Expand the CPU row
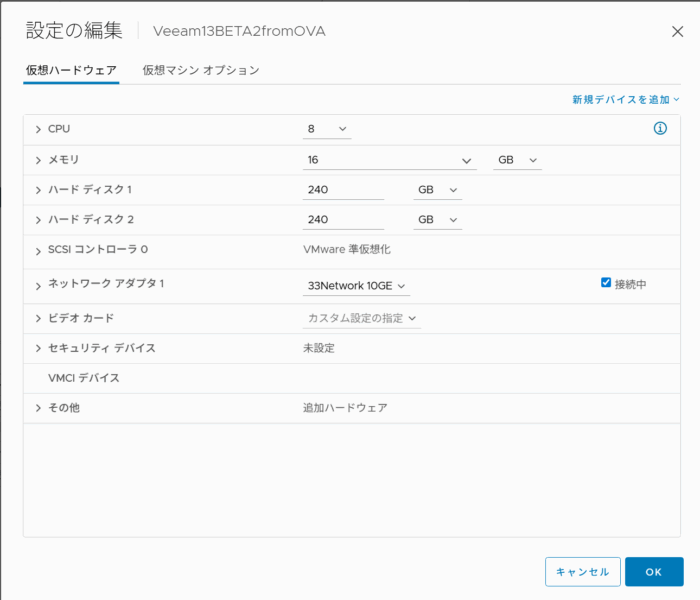Screen dimensions: 700x600 38,129
